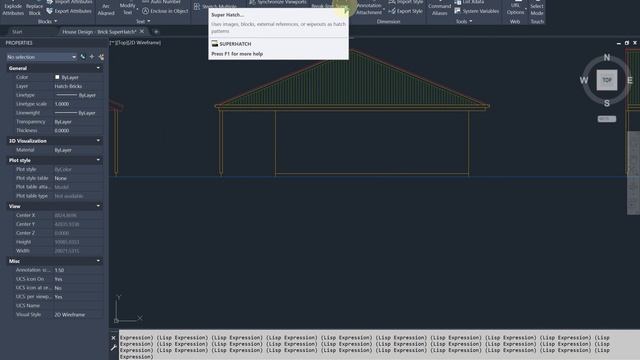Click the Explode Attributes tool
This screenshot has width=640, height=360.
point(13,8)
